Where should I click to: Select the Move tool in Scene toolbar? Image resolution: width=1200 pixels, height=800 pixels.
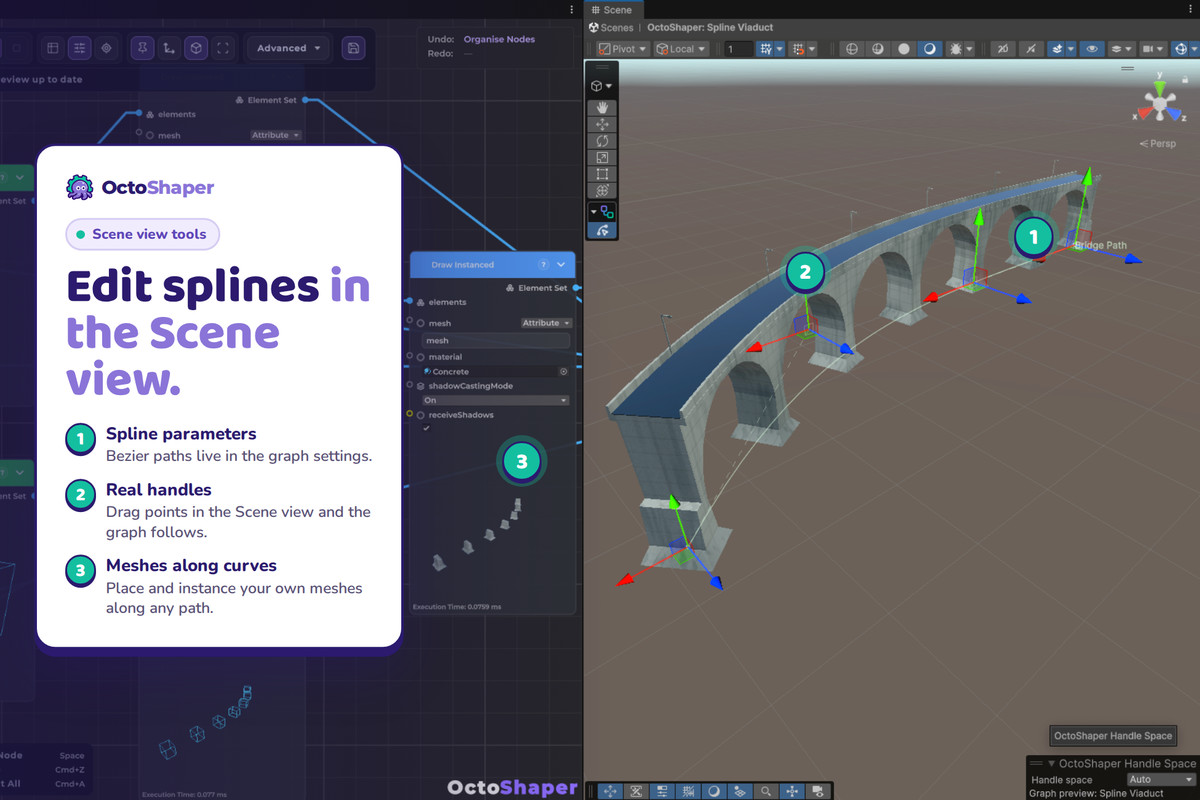[603, 124]
